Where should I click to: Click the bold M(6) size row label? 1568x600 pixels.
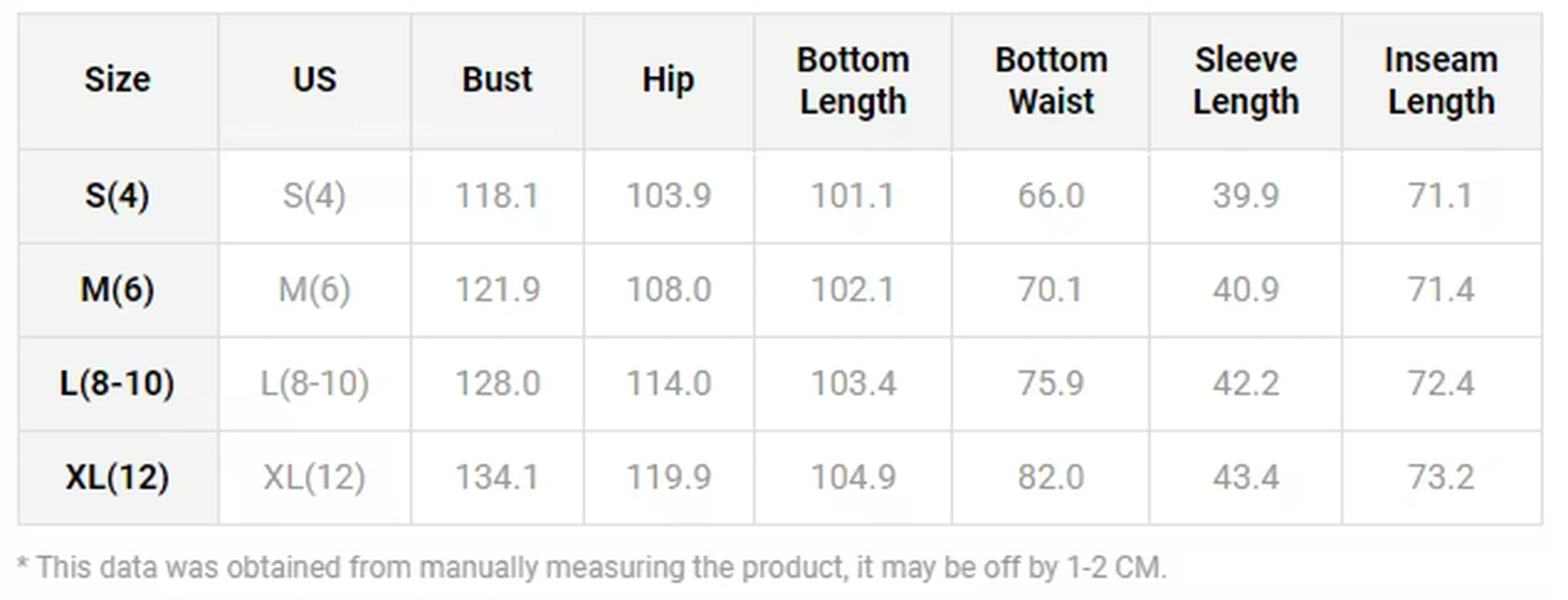point(118,289)
